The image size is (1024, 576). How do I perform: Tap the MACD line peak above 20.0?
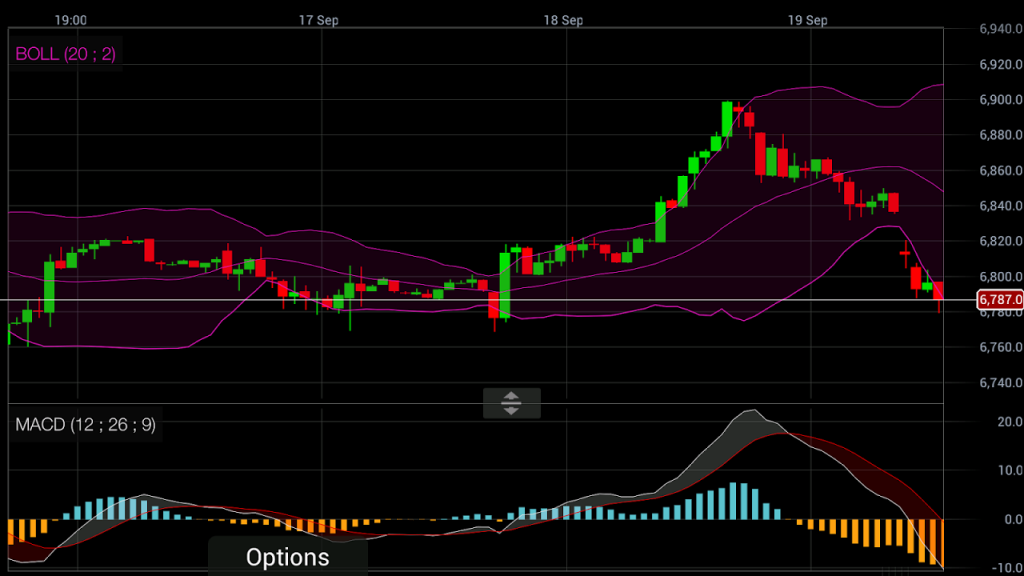coord(753,411)
